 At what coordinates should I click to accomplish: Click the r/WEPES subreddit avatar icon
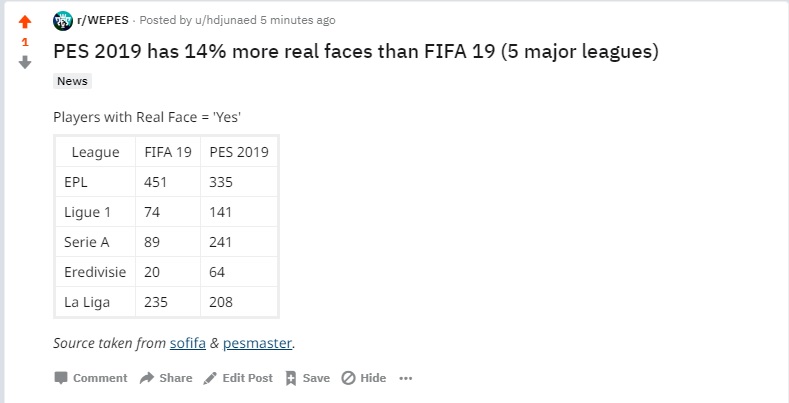click(63, 20)
